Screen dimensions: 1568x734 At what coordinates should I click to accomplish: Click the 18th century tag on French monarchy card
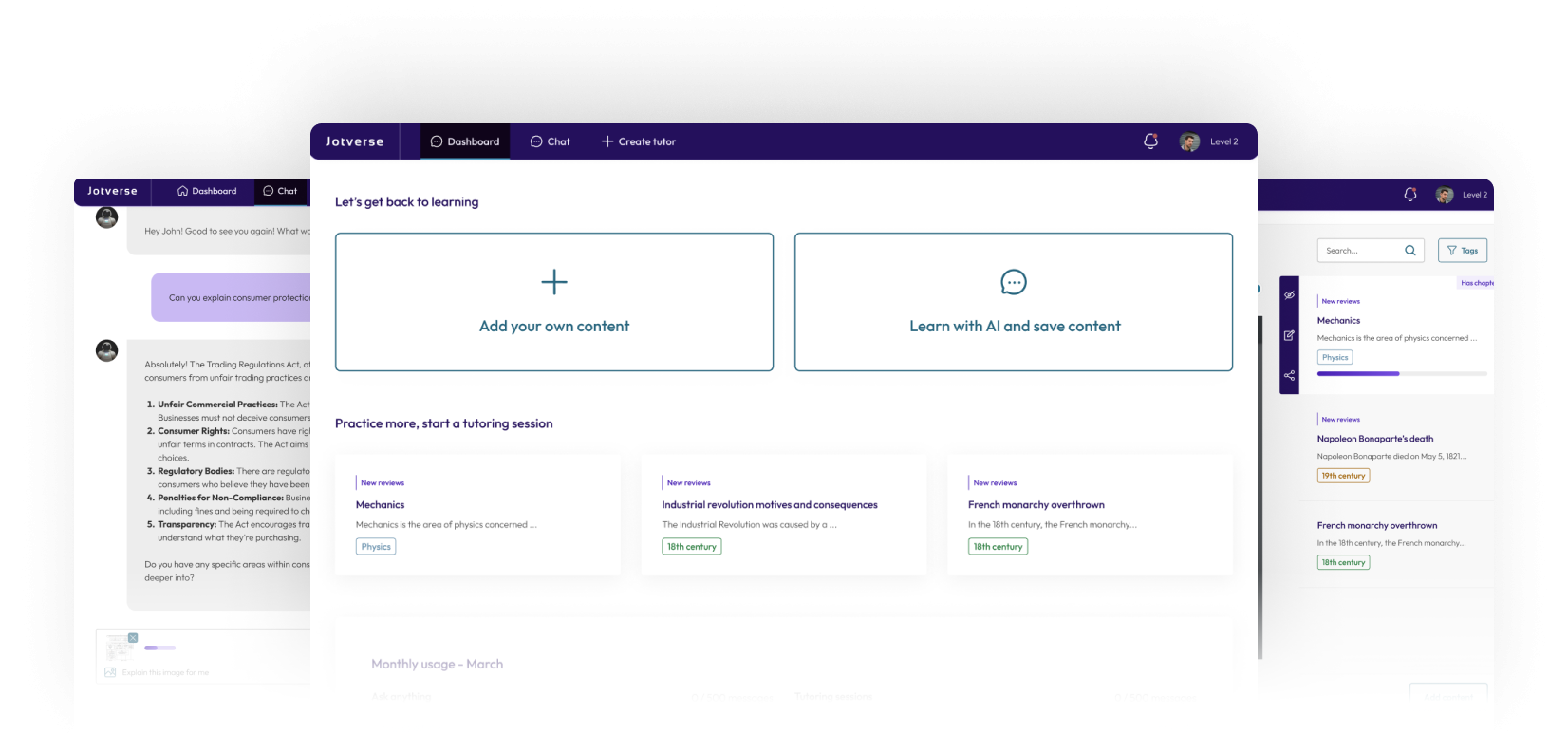(x=998, y=547)
